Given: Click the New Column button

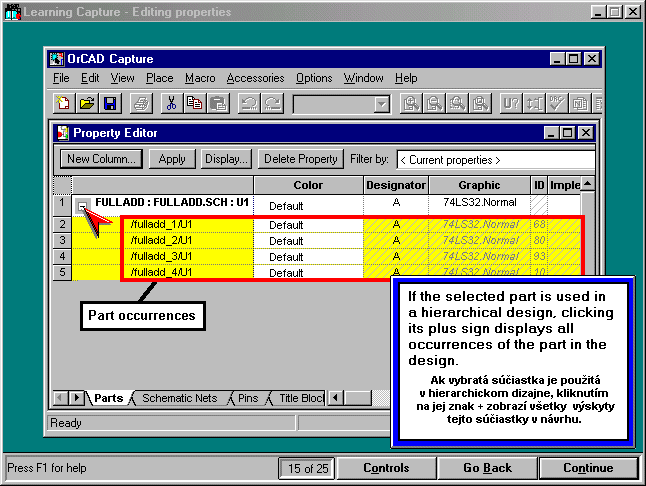Looking at the screenshot, I should pyautogui.click(x=101, y=159).
